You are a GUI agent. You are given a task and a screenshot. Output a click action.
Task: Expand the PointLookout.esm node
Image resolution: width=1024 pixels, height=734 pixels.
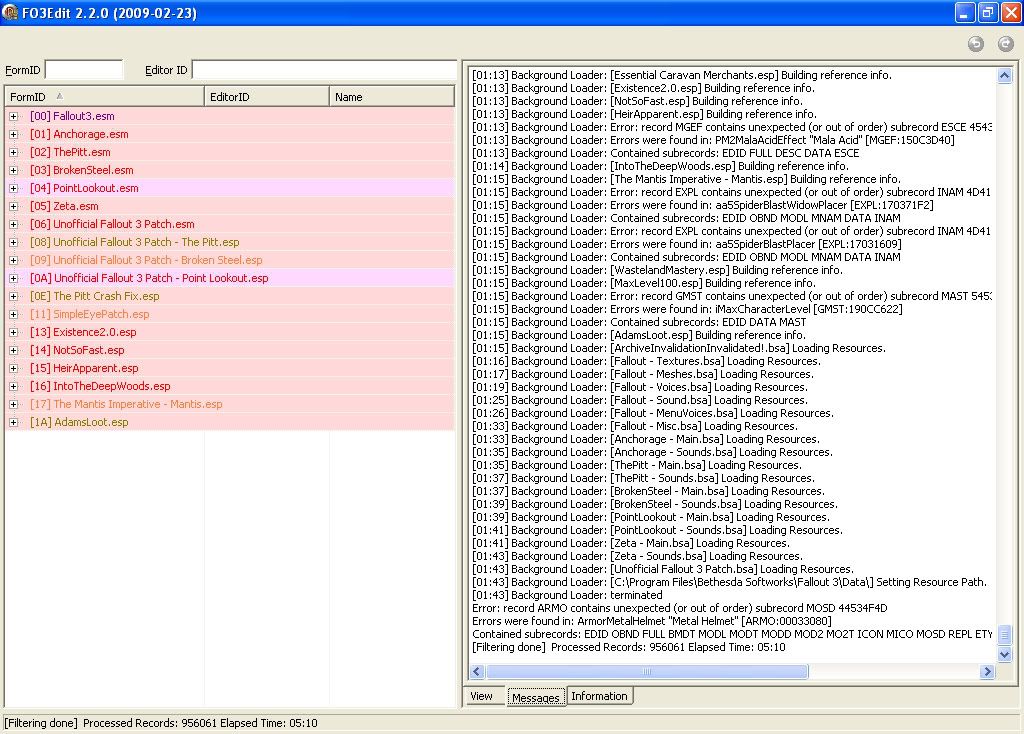point(14,188)
